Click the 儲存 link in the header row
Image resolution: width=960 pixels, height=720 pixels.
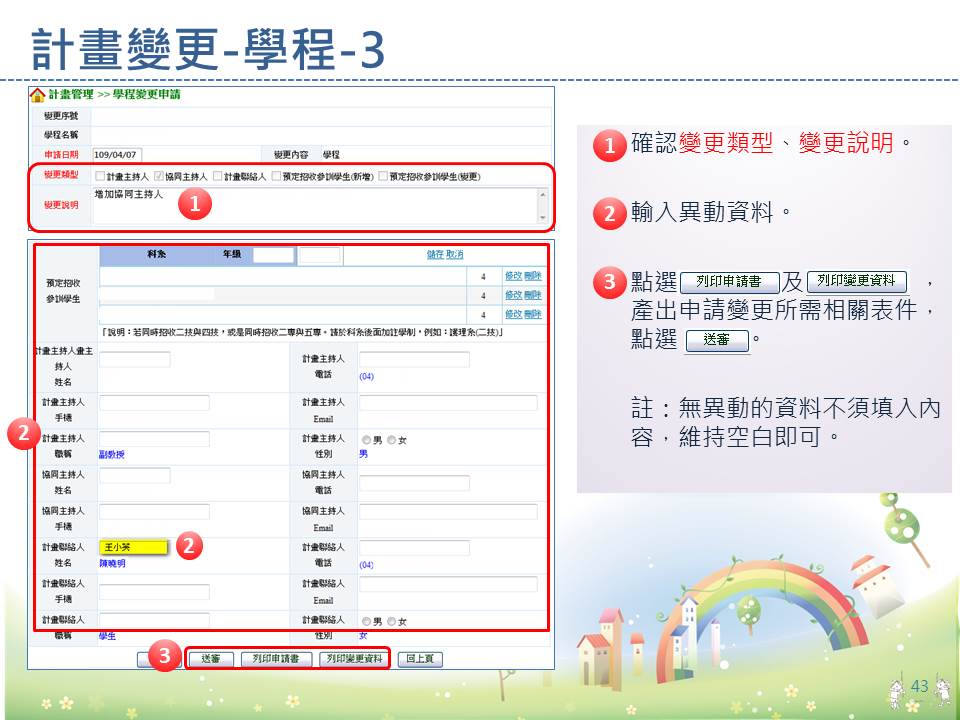click(435, 255)
